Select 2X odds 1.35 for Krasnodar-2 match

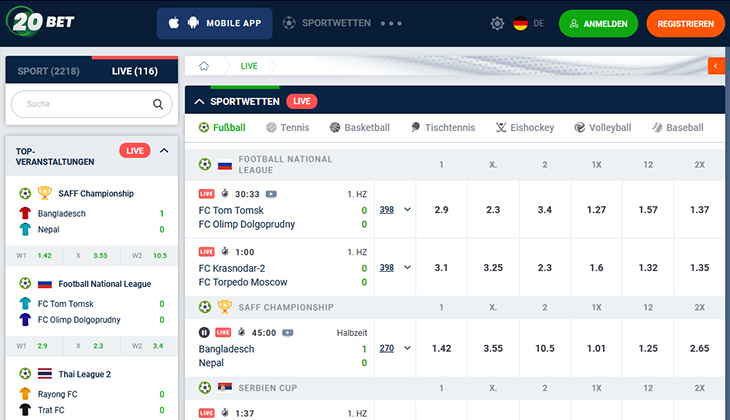click(699, 267)
